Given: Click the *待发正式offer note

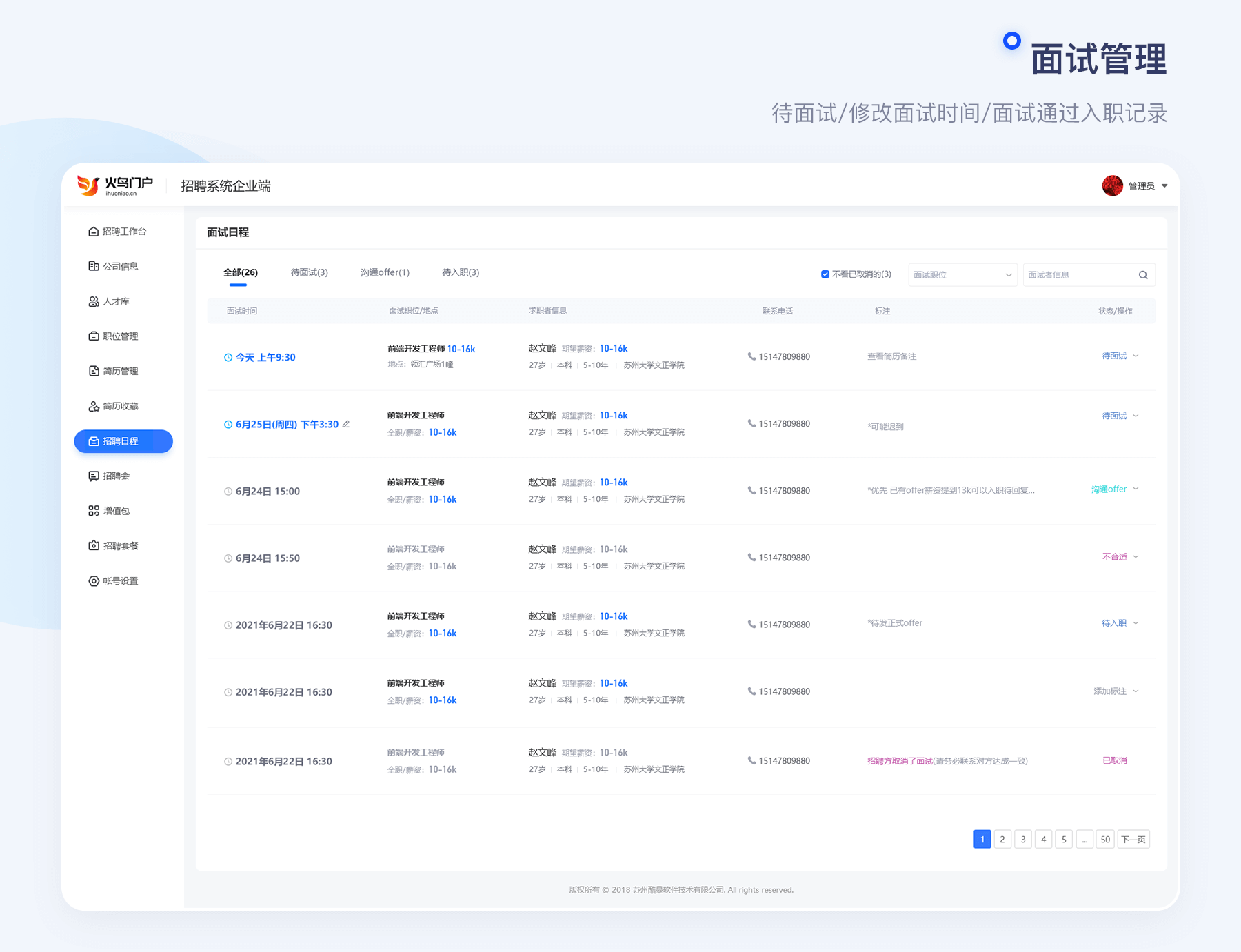Looking at the screenshot, I should tap(894, 623).
